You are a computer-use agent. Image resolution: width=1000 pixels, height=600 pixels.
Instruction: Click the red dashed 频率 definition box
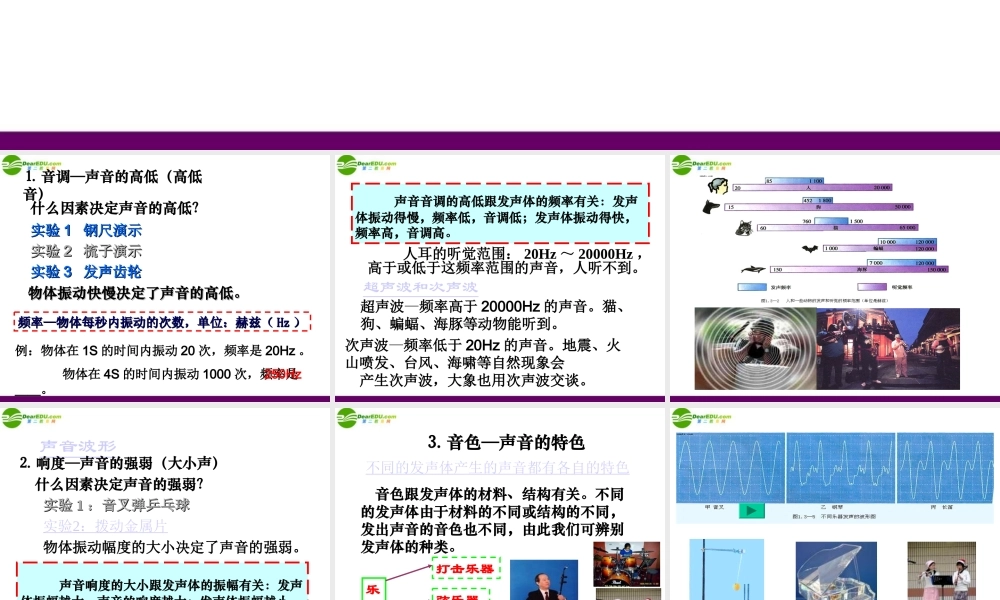162,322
